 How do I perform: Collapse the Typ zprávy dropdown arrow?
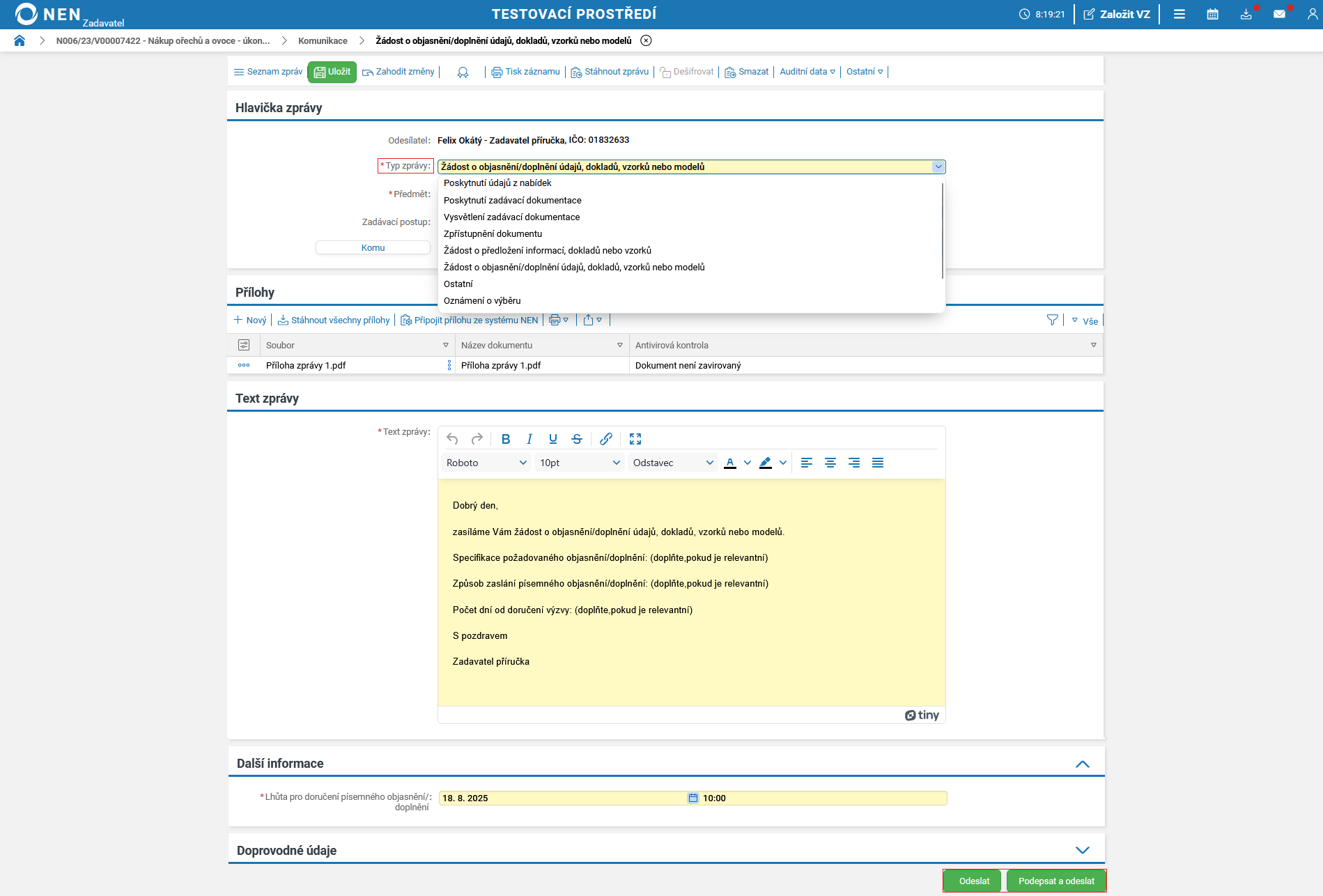click(938, 167)
